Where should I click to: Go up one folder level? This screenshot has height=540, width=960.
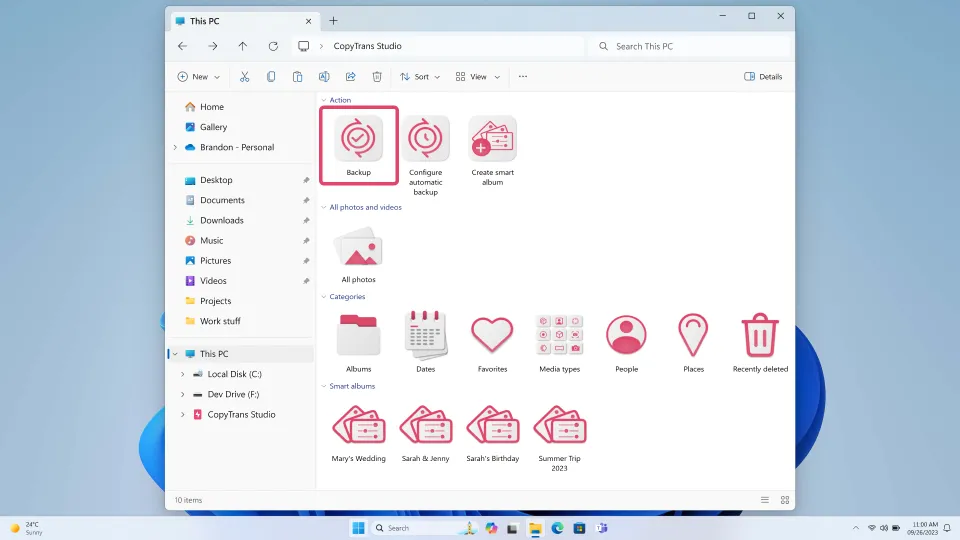[243, 46]
